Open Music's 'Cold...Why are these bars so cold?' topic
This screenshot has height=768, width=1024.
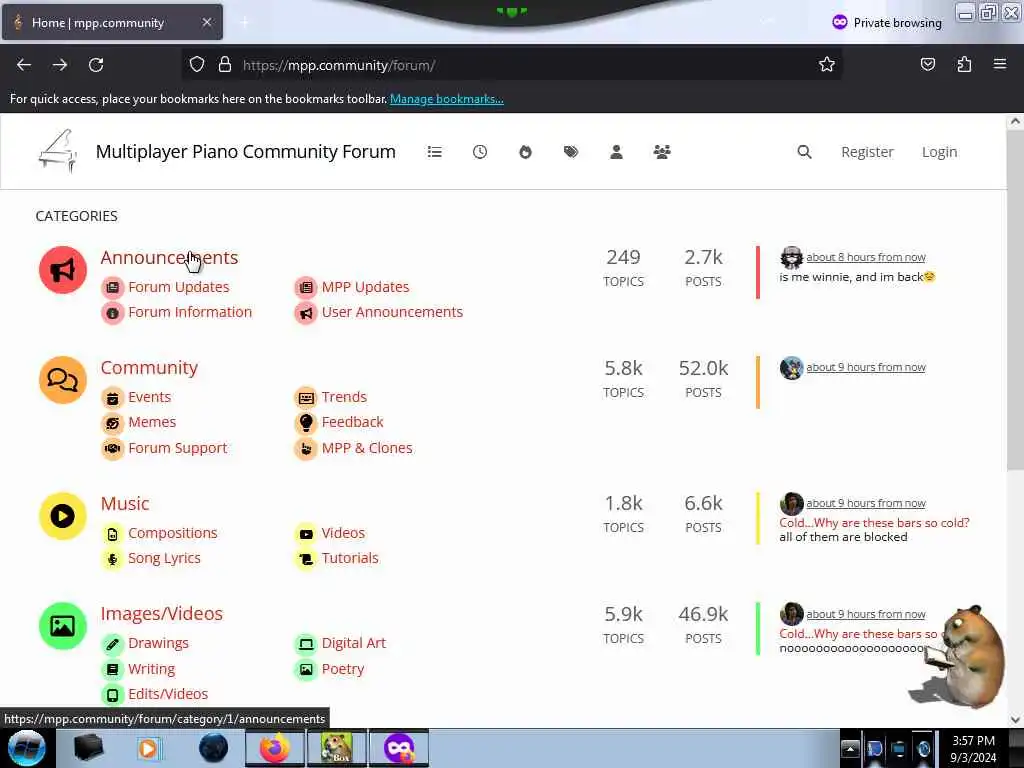[874, 523]
